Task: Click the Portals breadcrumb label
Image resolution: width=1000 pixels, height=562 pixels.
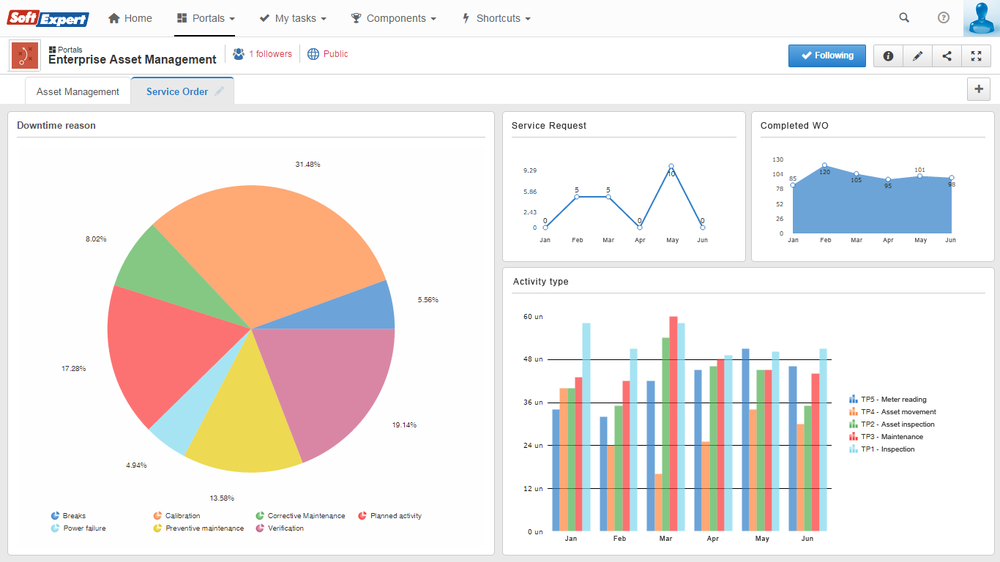Action: 70,49
